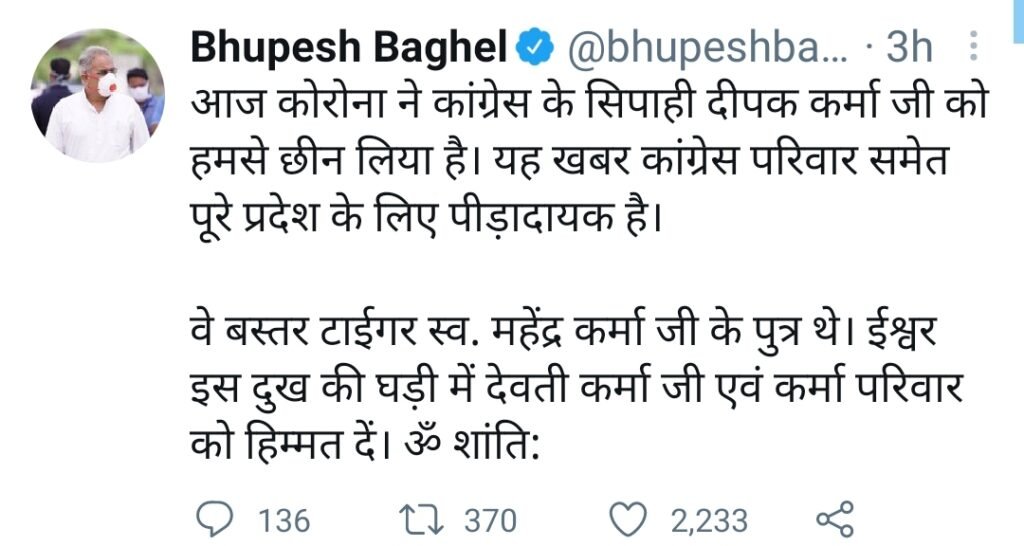The image size is (1024, 546).
Task: Like the tweet with the heart icon
Action: [x=629, y=518]
